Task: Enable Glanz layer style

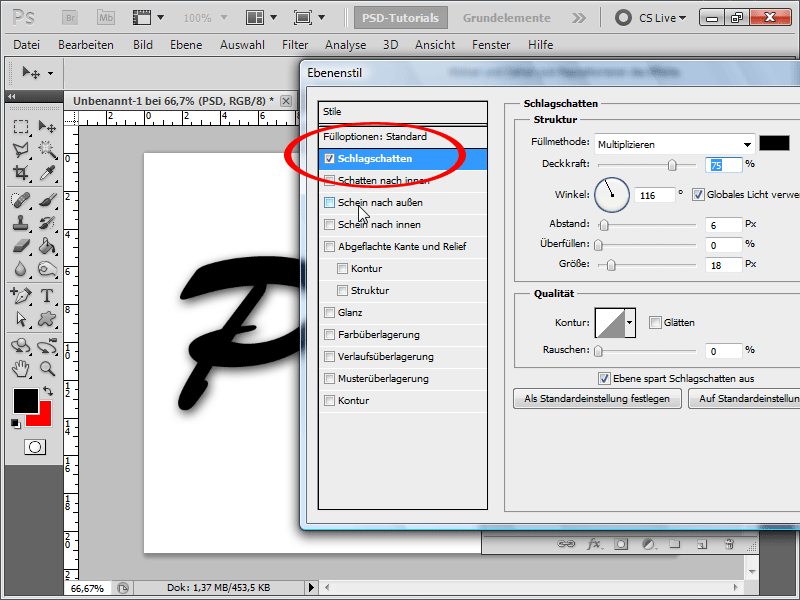Action: [x=330, y=312]
